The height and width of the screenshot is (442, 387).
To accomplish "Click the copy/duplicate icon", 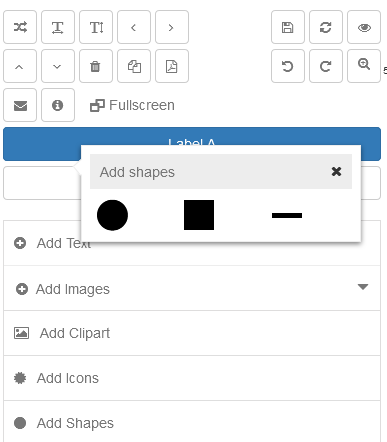I will pos(134,66).
